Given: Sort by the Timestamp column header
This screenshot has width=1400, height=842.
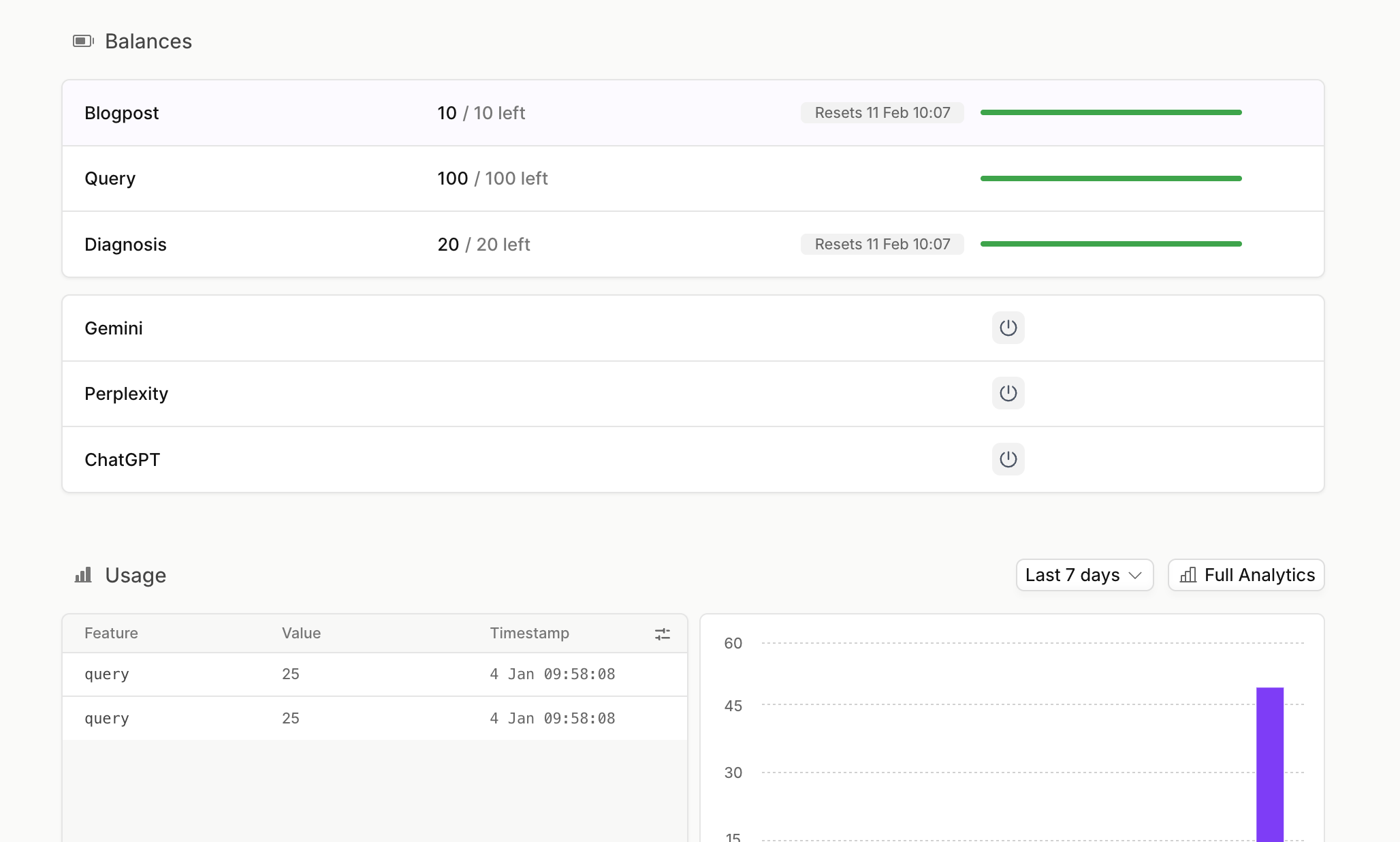Looking at the screenshot, I should (x=529, y=633).
